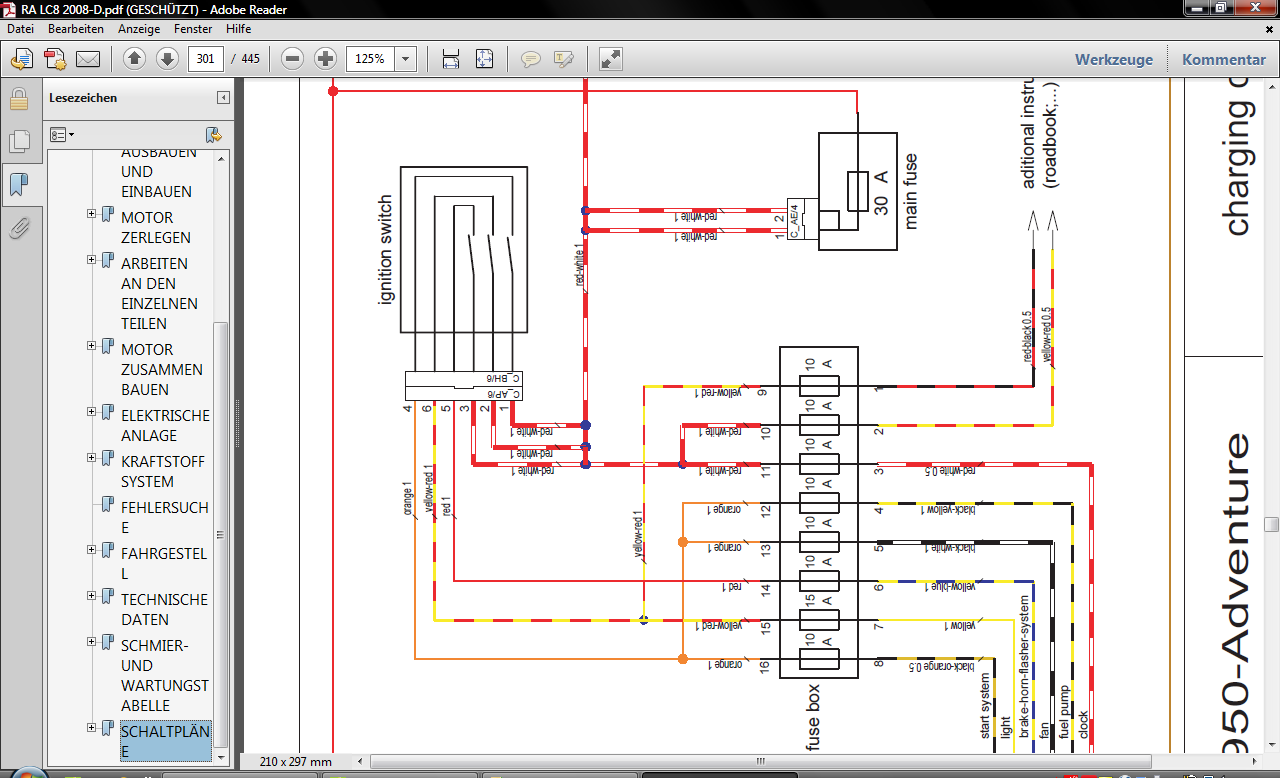Open the Anzeige menu
Image resolution: width=1280 pixels, height=778 pixels.
click(x=138, y=29)
